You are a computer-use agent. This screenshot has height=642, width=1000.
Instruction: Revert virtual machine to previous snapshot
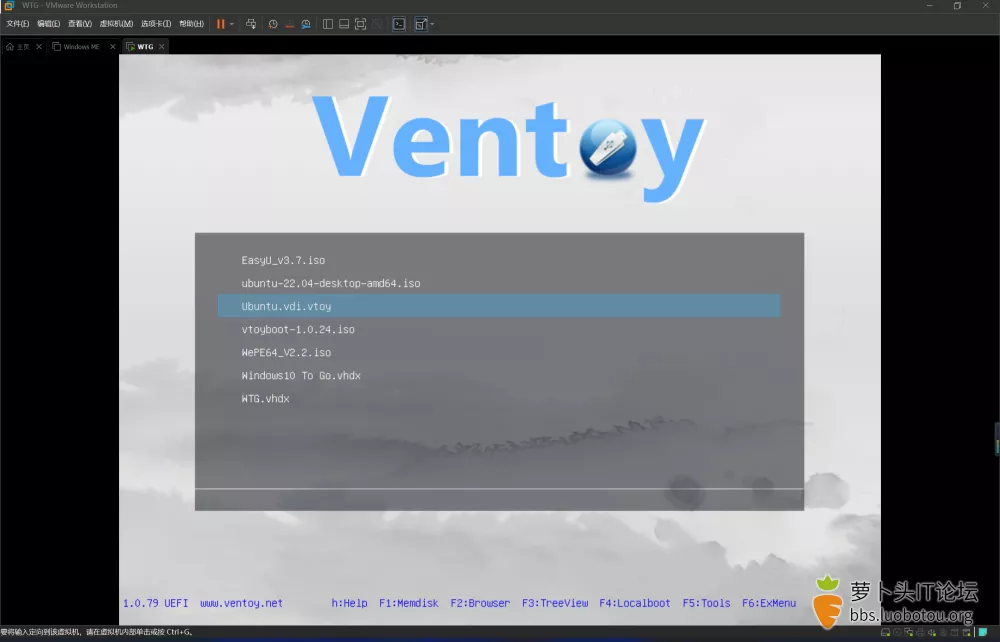tap(290, 24)
